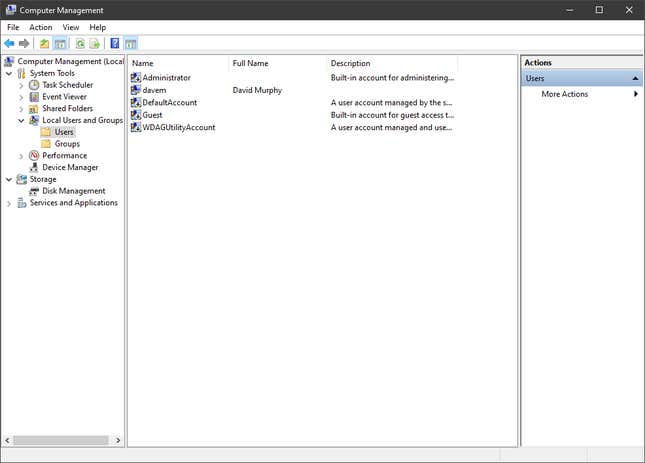Click the DefaultAccount user icon
This screenshot has width=645, height=463.
[x=135, y=102]
